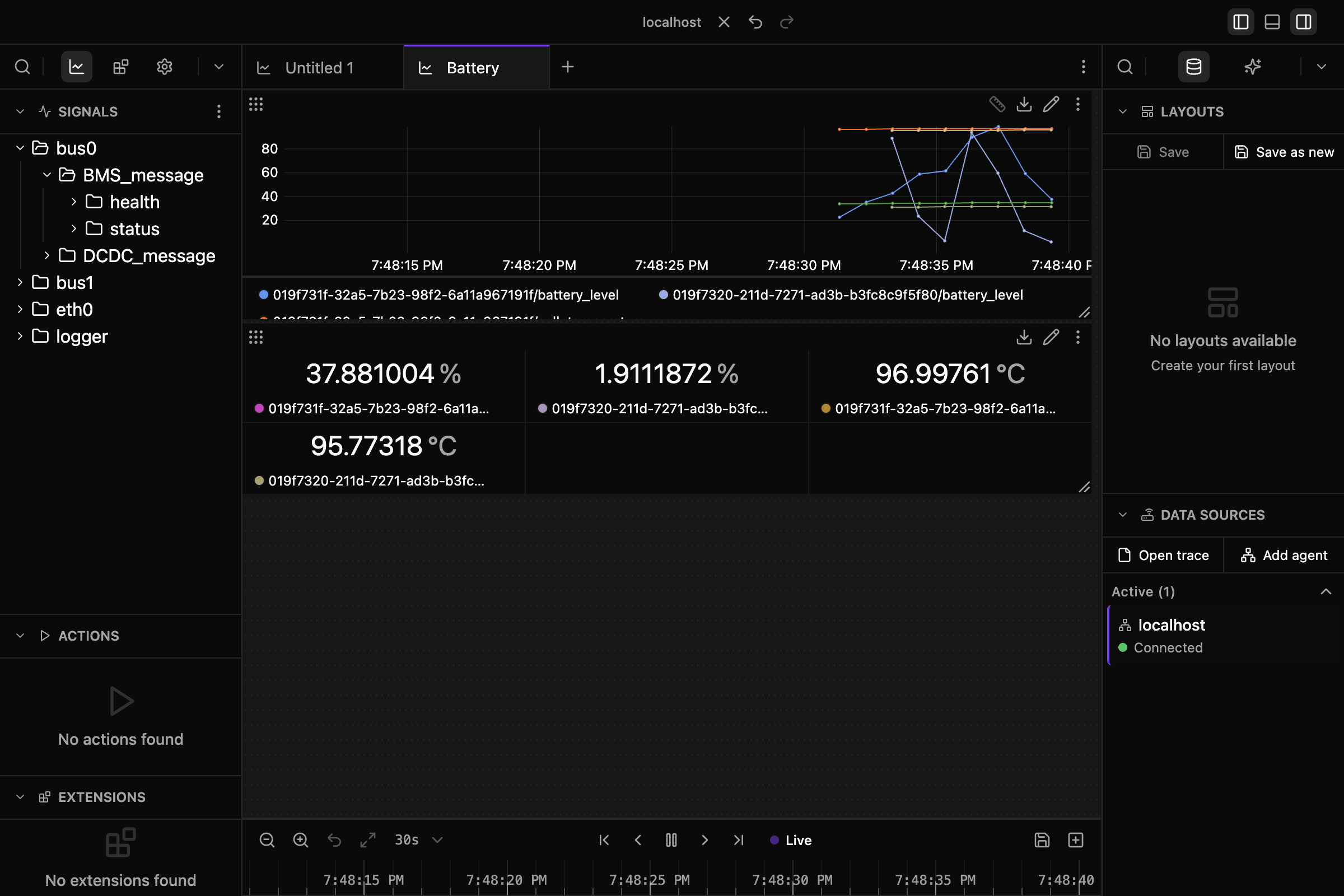The image size is (1344, 896).
Task: Open the AI sparkle assistant icon
Action: click(x=1253, y=67)
